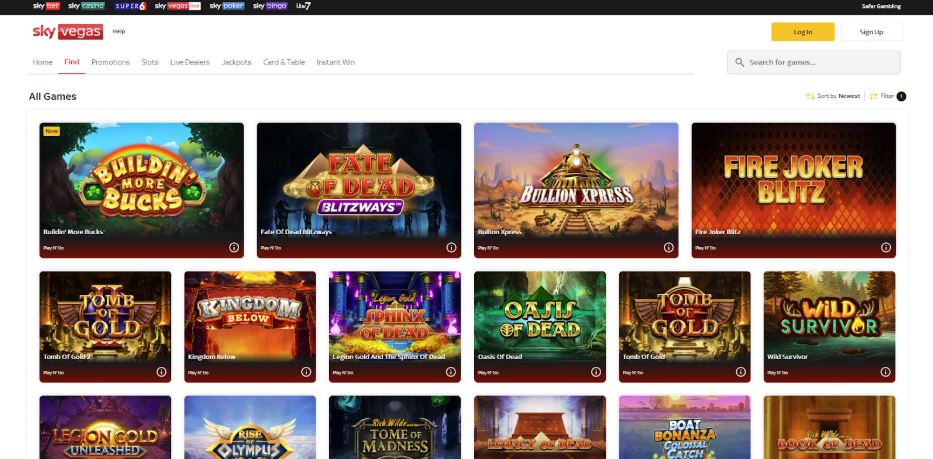Click the filter count badge

pyautogui.click(x=901, y=96)
